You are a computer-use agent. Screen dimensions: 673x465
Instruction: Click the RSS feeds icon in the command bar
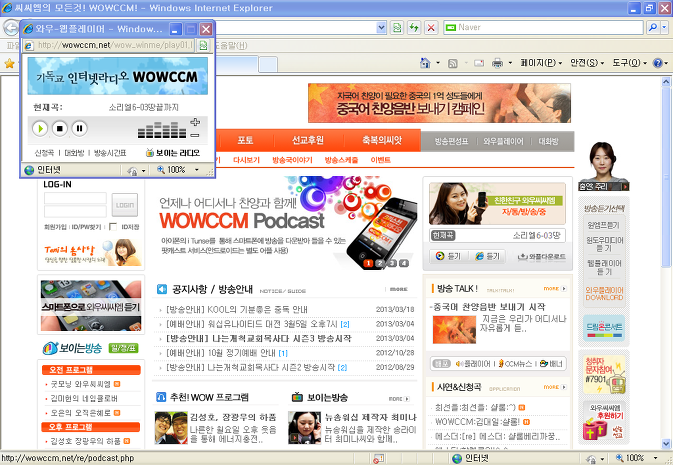(453, 63)
